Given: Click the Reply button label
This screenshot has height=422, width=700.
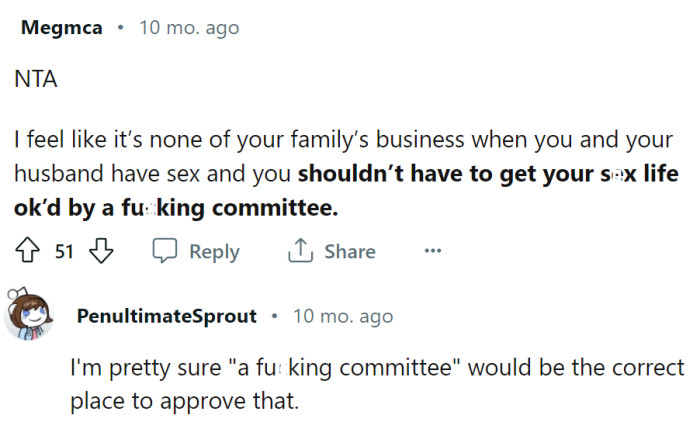Looking at the screenshot, I should tap(214, 252).
